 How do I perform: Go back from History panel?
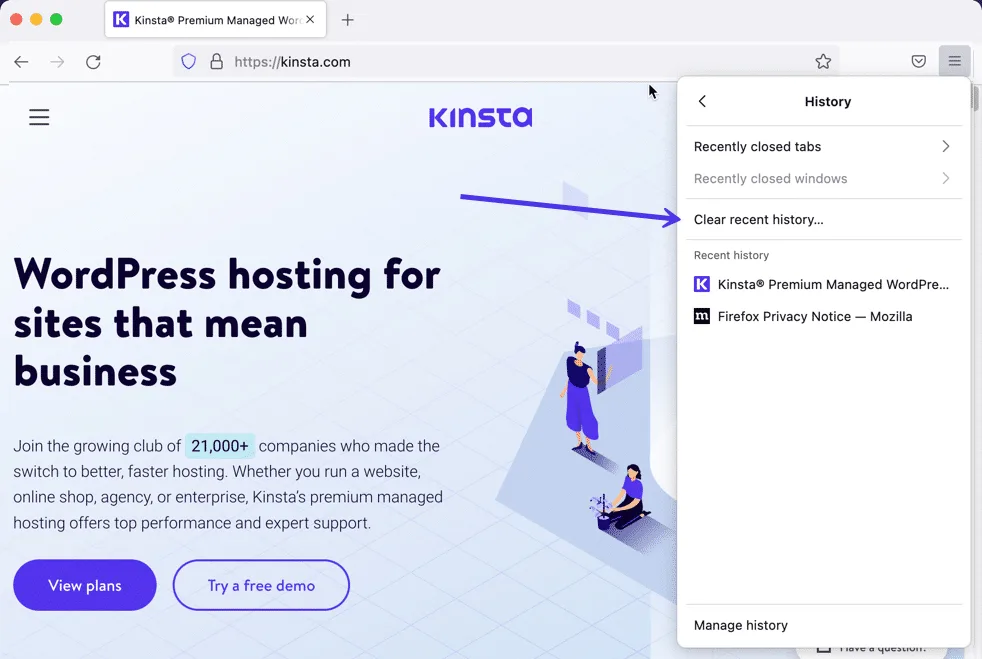click(702, 101)
